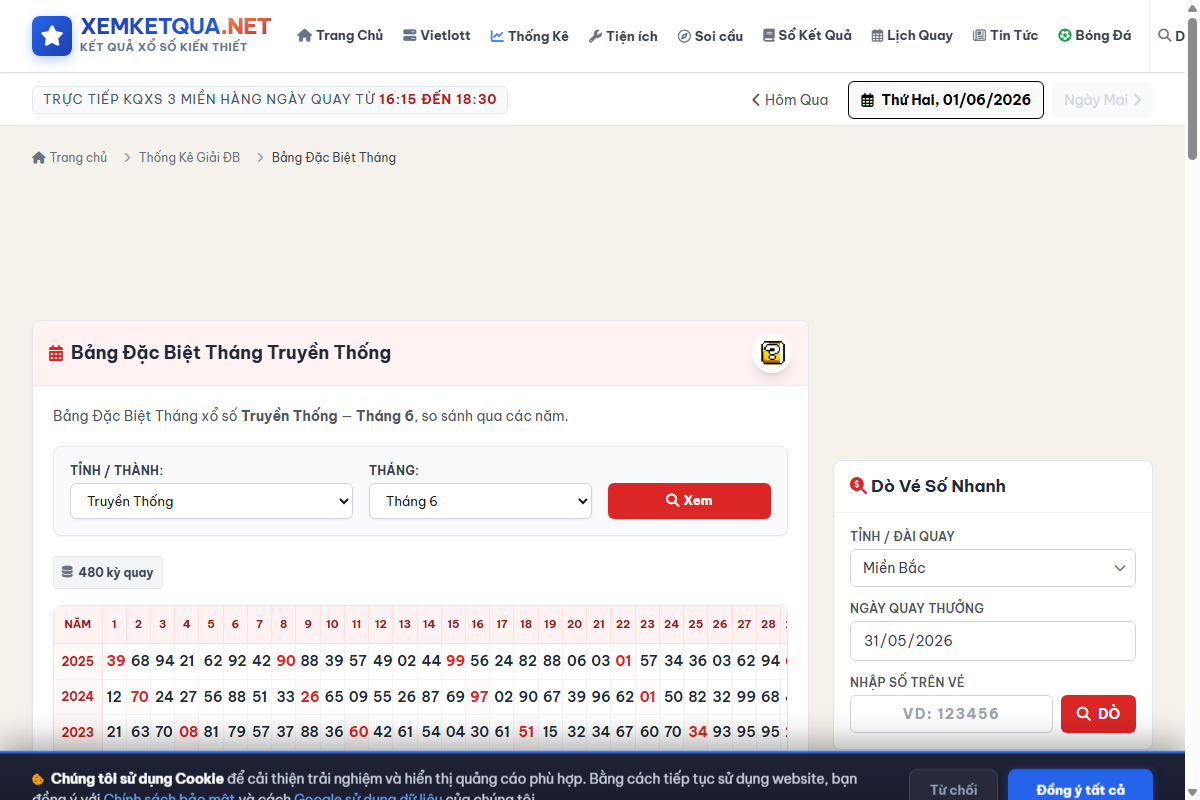Click the red 08 in 2023 row

tap(188, 732)
